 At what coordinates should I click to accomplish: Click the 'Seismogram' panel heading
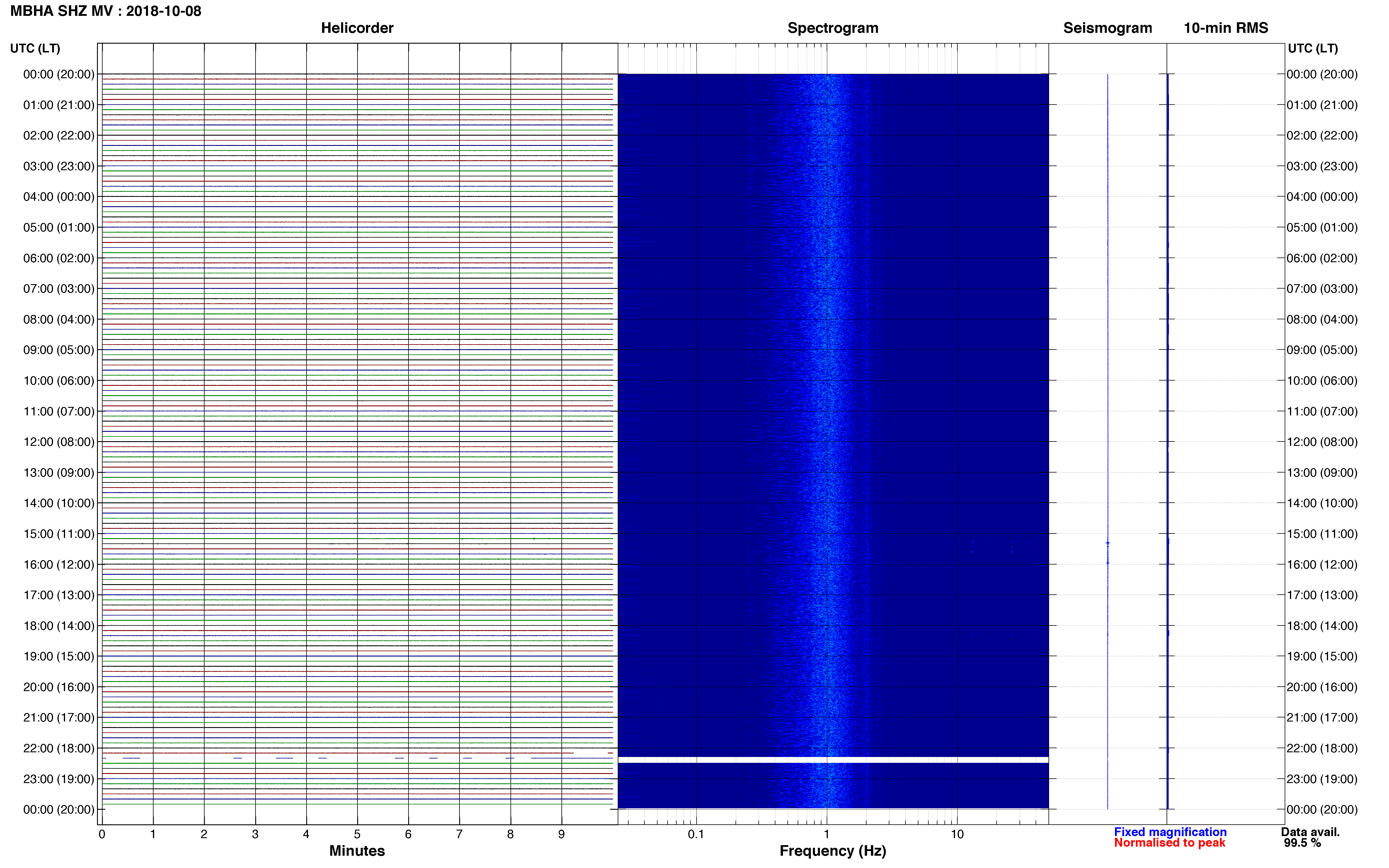coord(1108,28)
